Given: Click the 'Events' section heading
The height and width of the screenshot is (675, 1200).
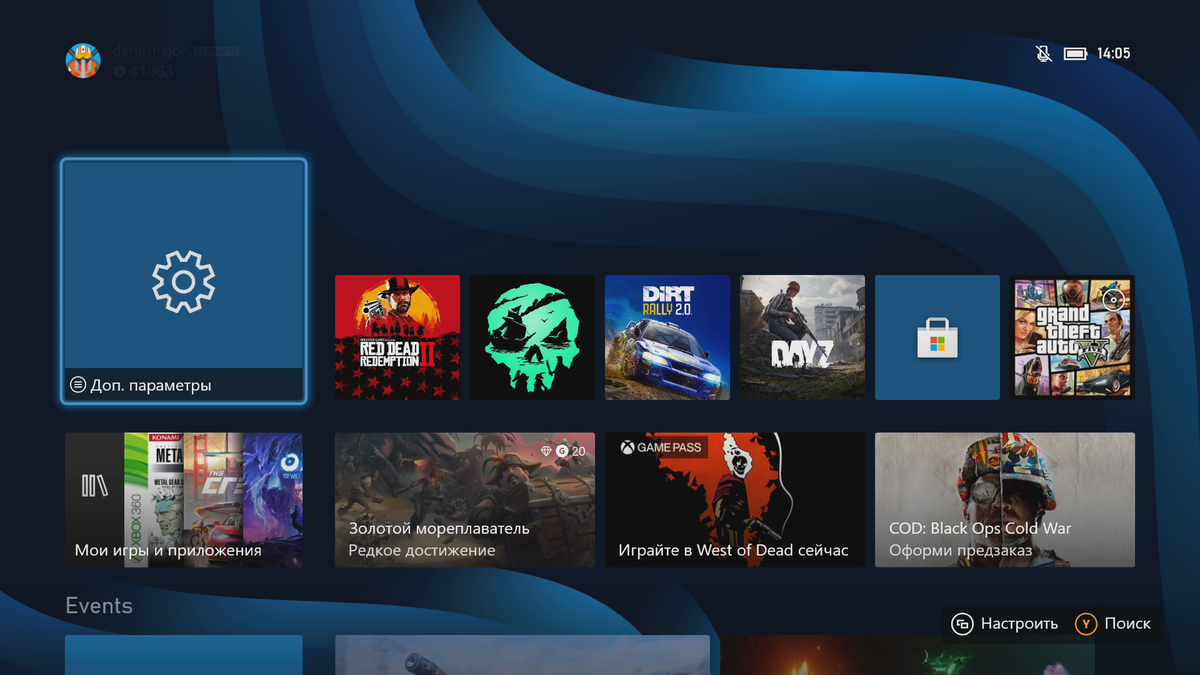Looking at the screenshot, I should pyautogui.click(x=99, y=606).
